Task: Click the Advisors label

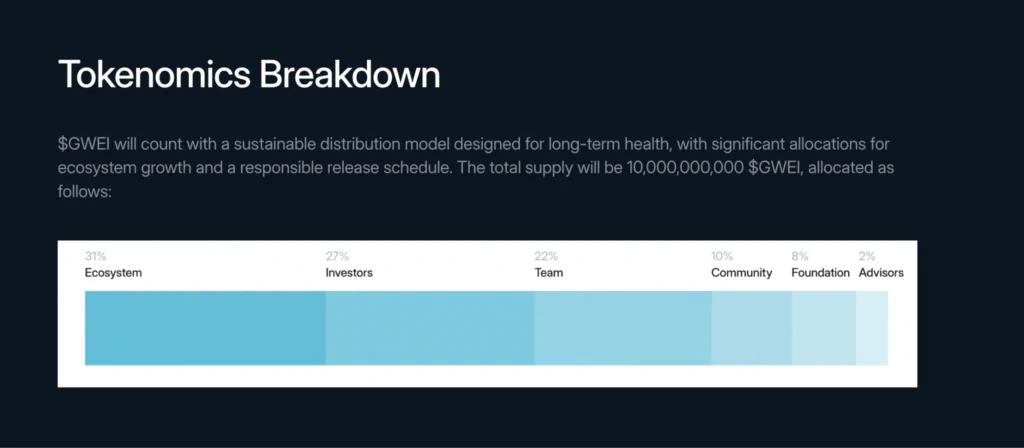Action: 881,273
